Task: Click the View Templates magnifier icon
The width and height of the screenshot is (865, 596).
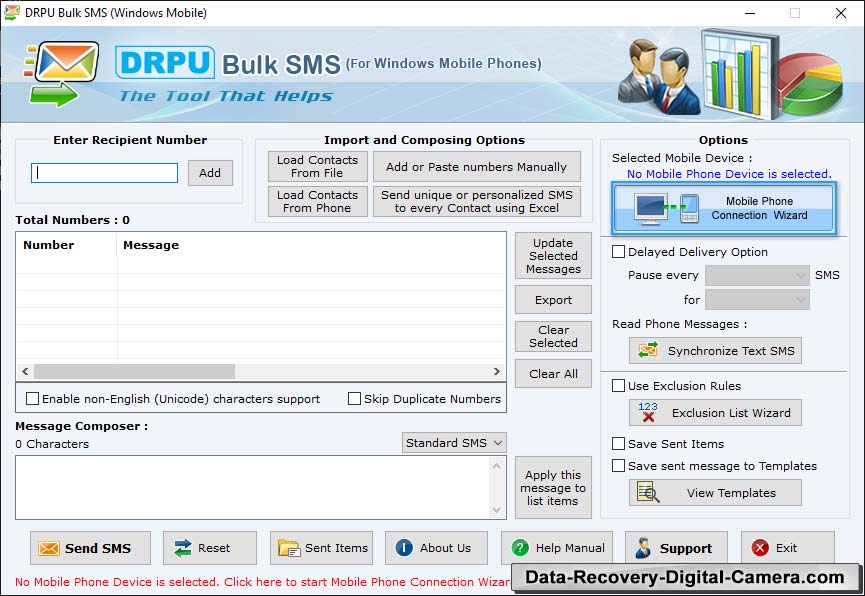Action: (x=648, y=492)
